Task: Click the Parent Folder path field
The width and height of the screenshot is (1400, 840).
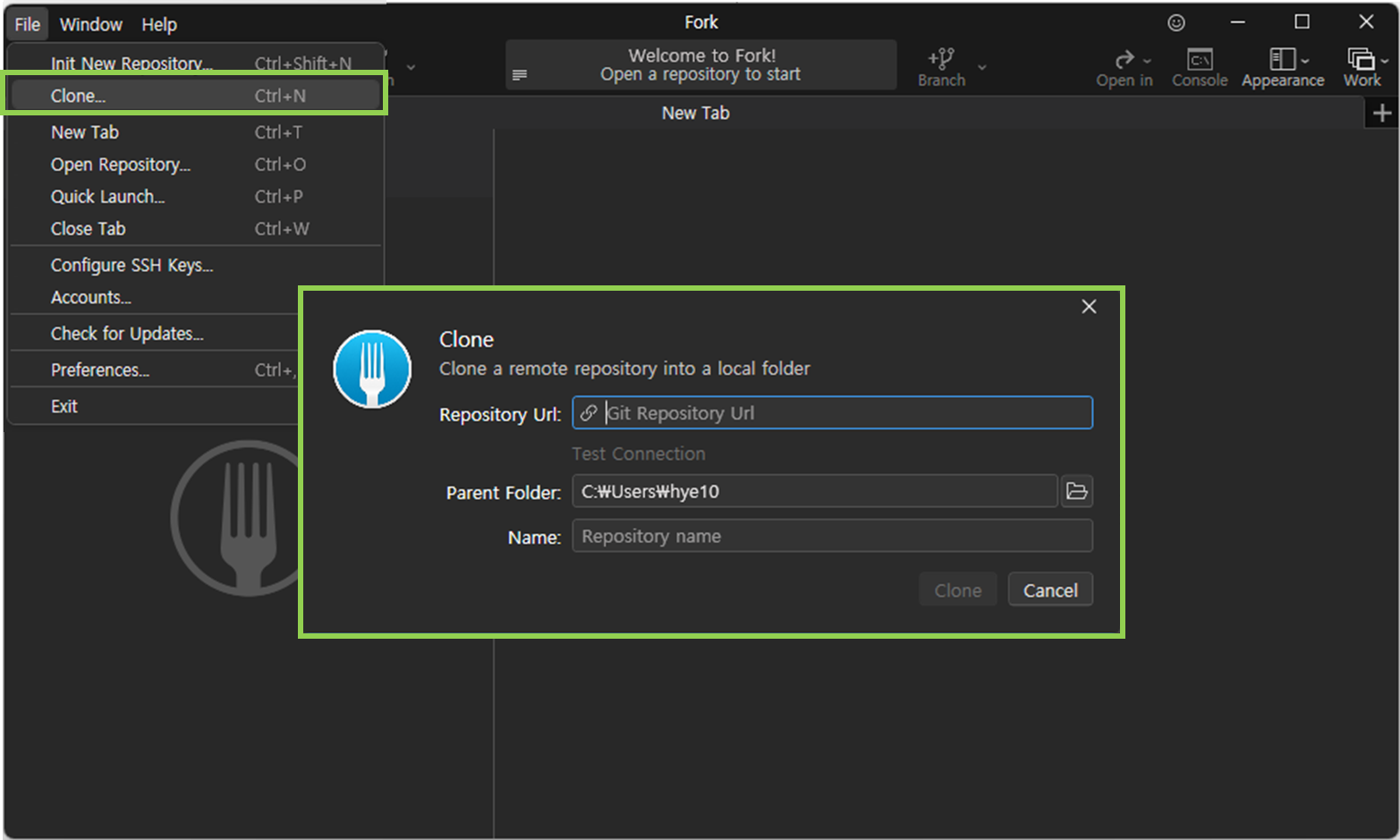Action: tap(815, 492)
